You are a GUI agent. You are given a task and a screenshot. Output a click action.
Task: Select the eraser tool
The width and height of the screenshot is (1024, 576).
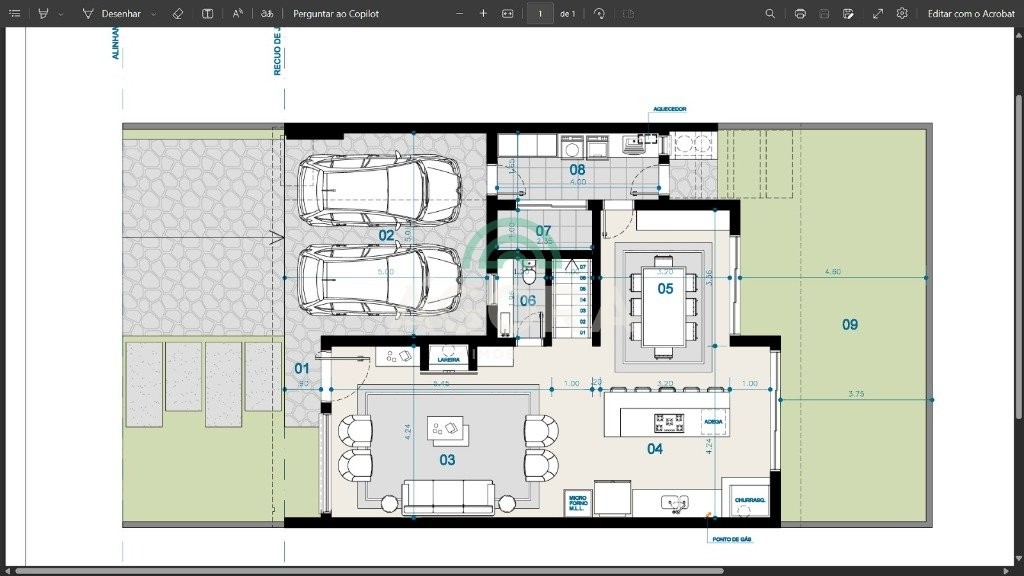177,14
